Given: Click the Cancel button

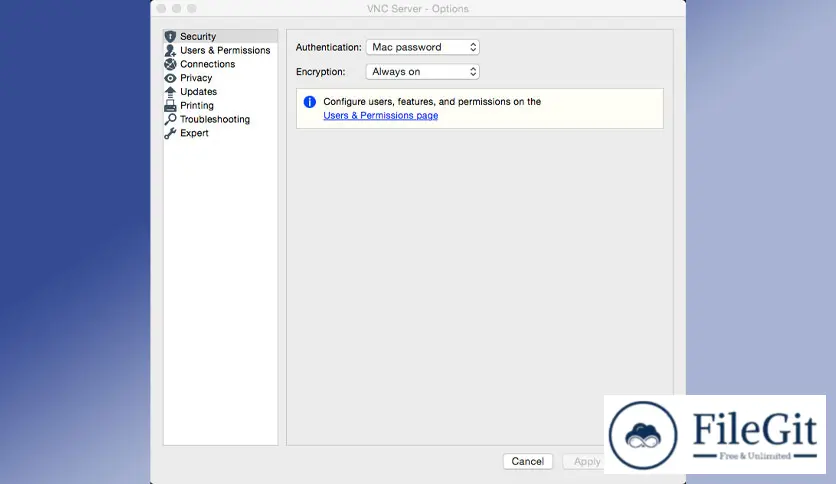Looking at the screenshot, I should (527, 461).
